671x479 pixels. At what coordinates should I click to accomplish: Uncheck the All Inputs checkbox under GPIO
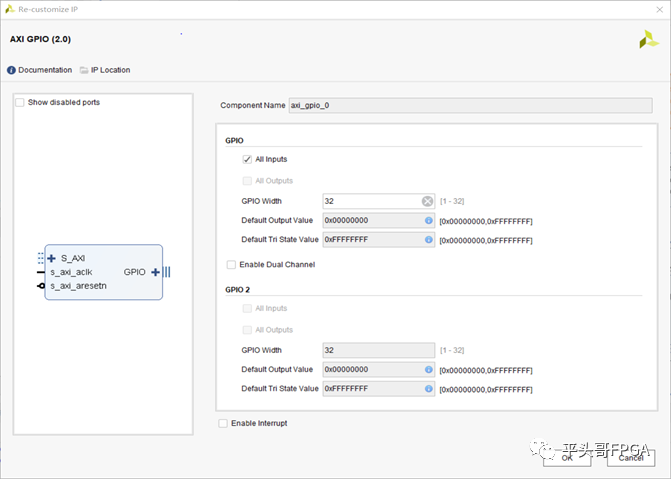[x=246, y=159]
